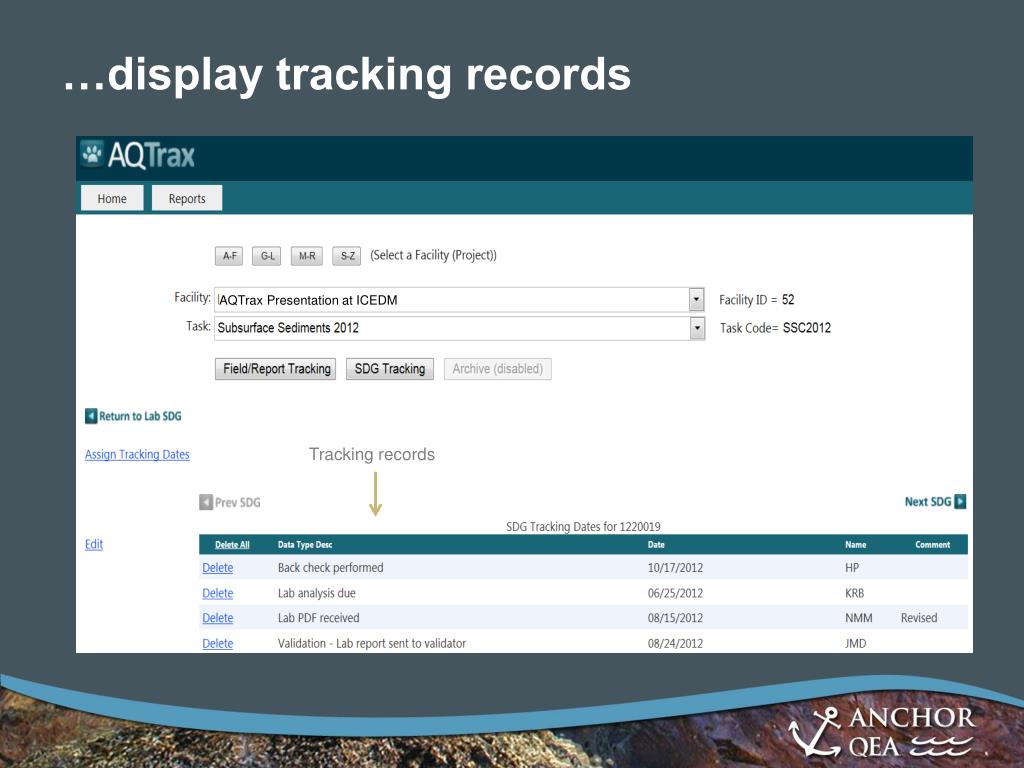Select the Facility combo box field
1024x768 pixels.
459,300
